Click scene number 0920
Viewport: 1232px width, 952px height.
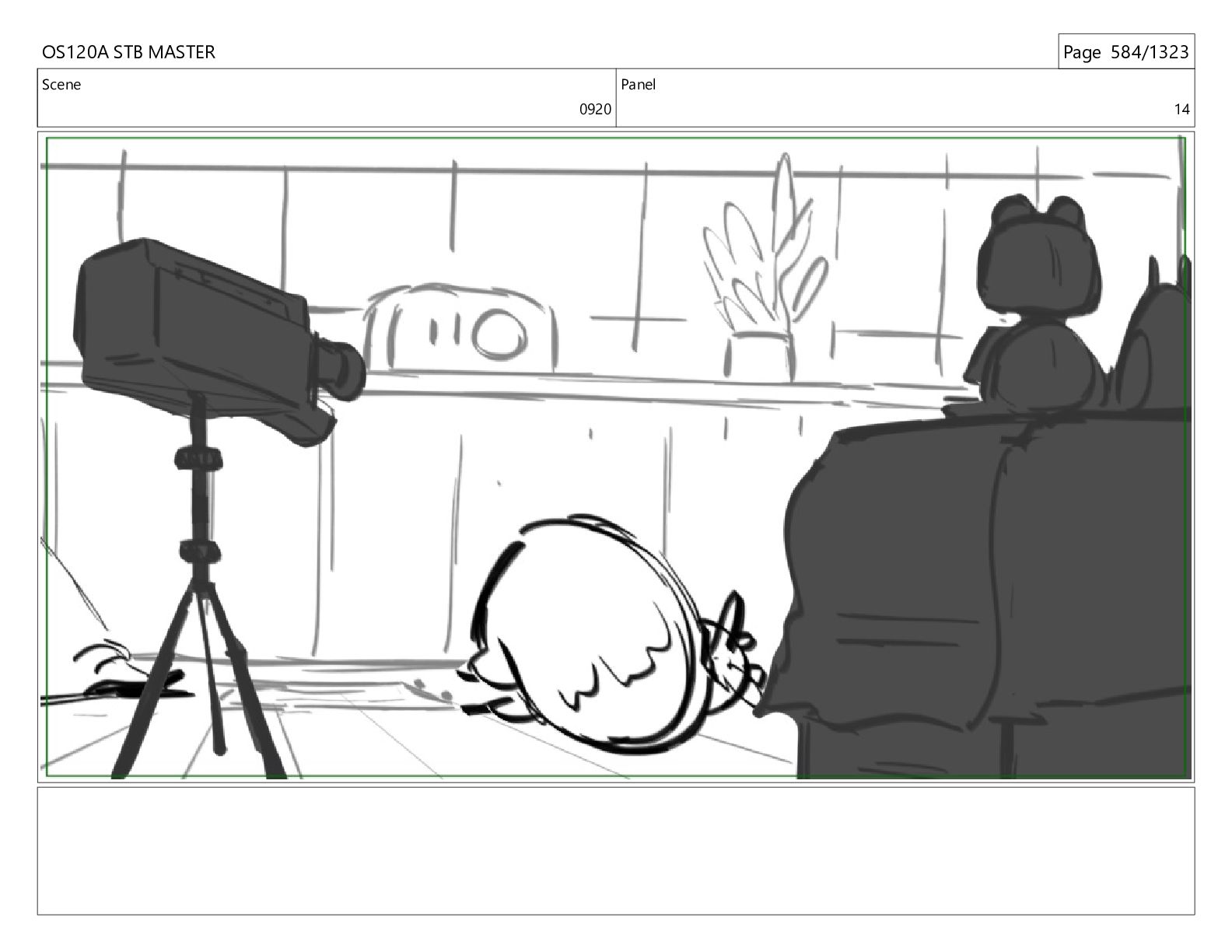tap(595, 110)
